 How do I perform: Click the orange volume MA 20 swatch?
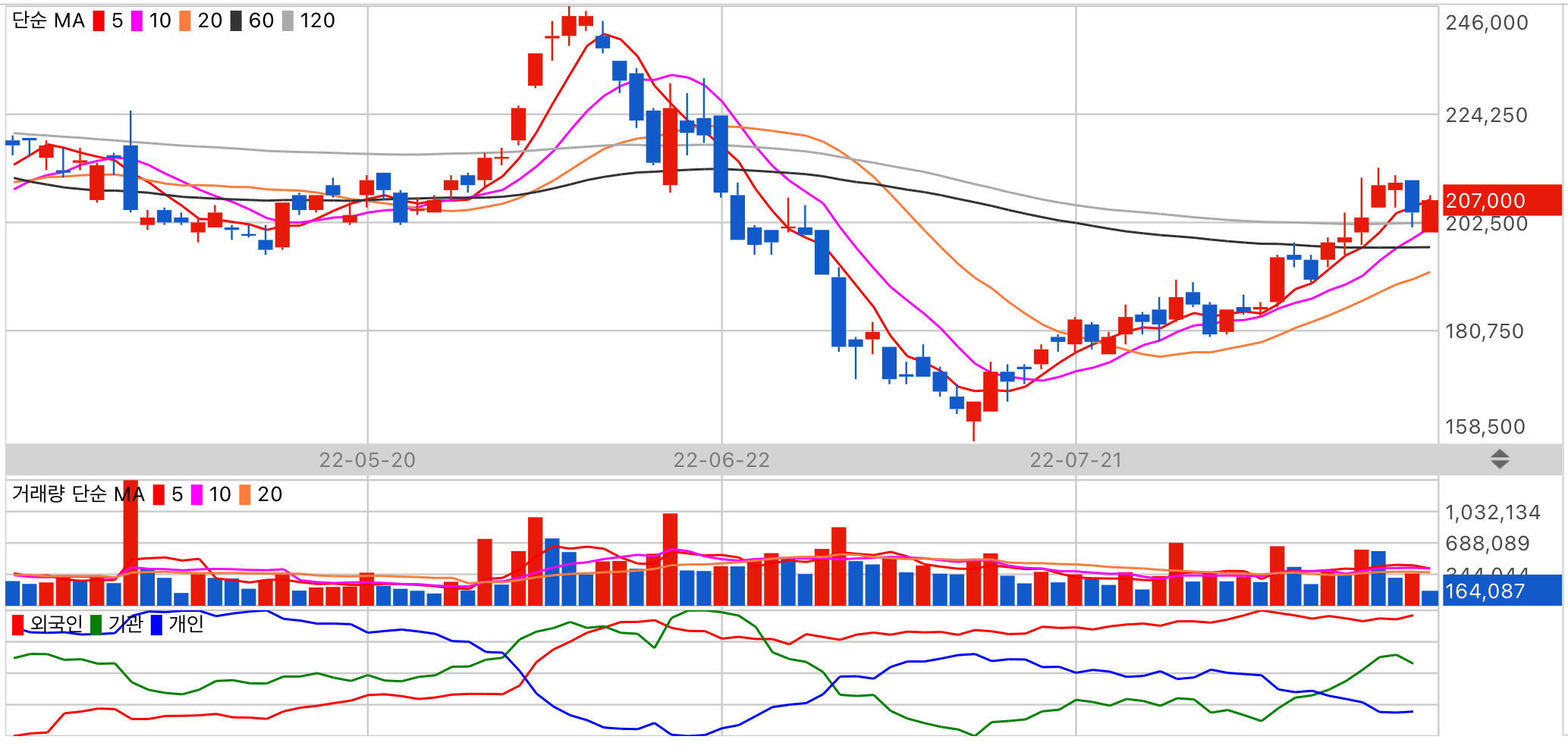[x=245, y=495]
